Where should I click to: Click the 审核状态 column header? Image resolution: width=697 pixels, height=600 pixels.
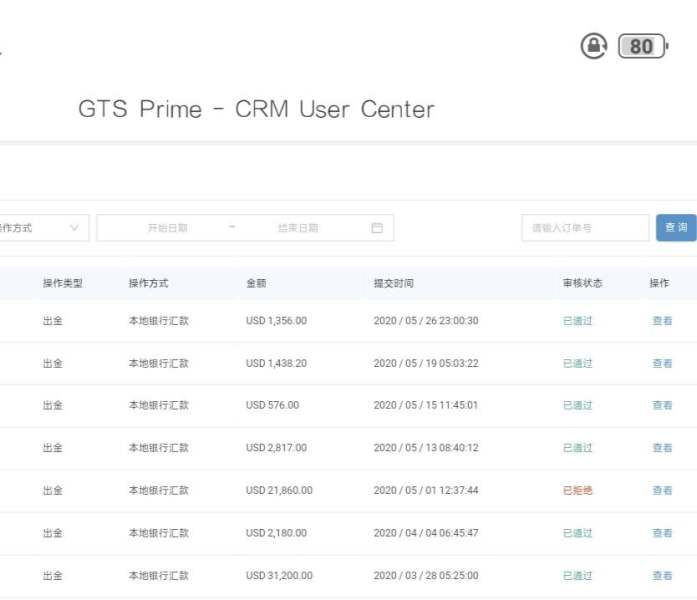pyautogui.click(x=582, y=283)
